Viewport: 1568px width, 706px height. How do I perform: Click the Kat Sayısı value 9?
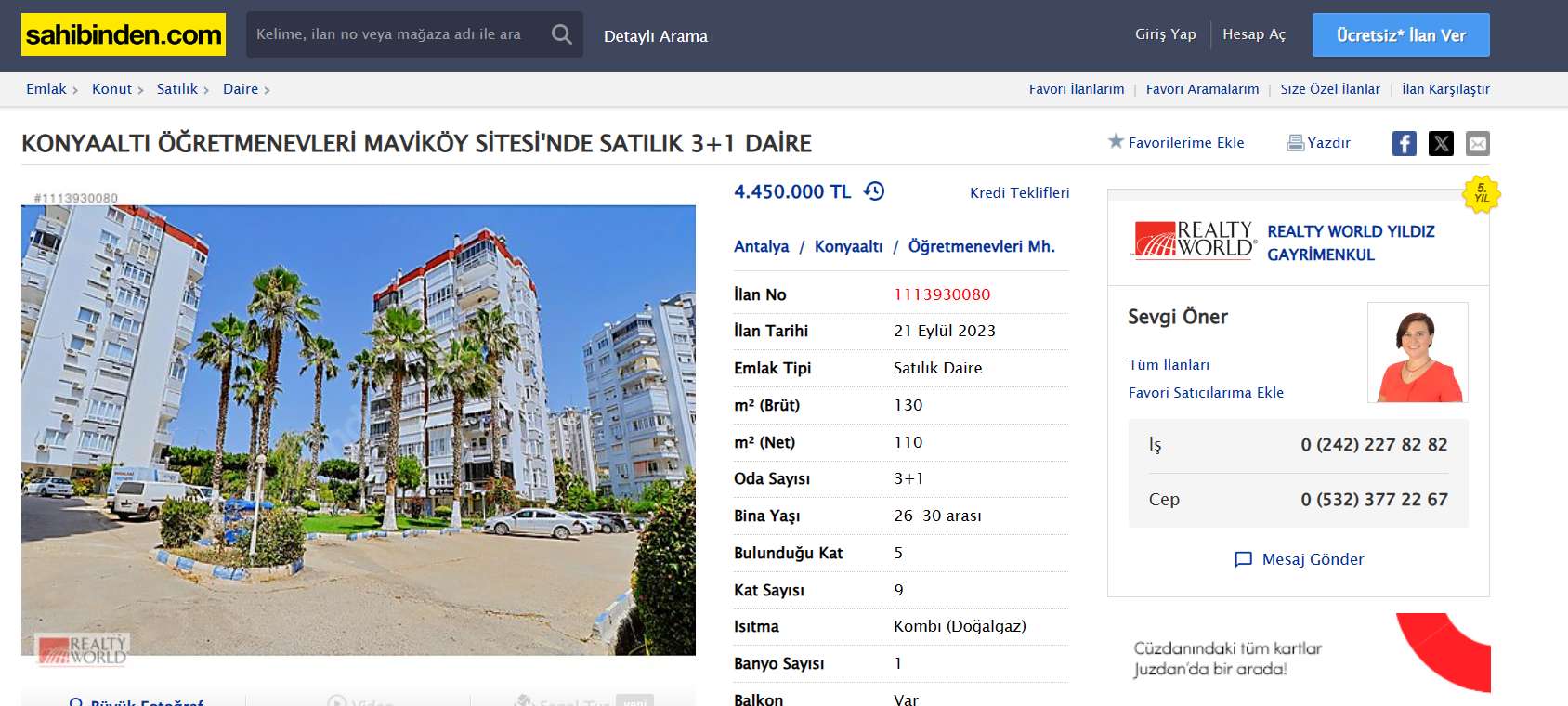(898, 590)
